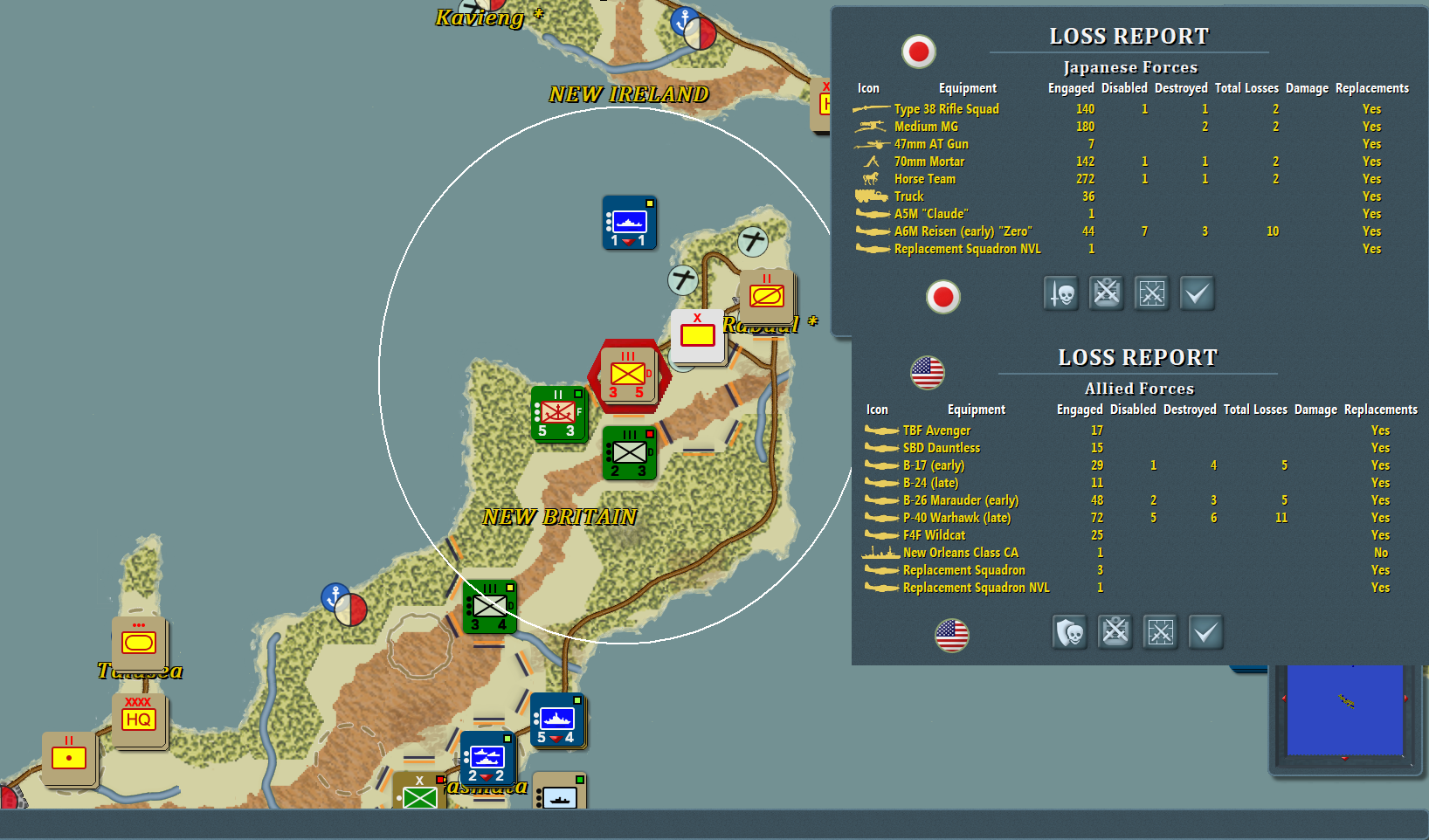Select the white brigade unit with yellow rectangle
The width and height of the screenshot is (1429, 840).
point(697,335)
